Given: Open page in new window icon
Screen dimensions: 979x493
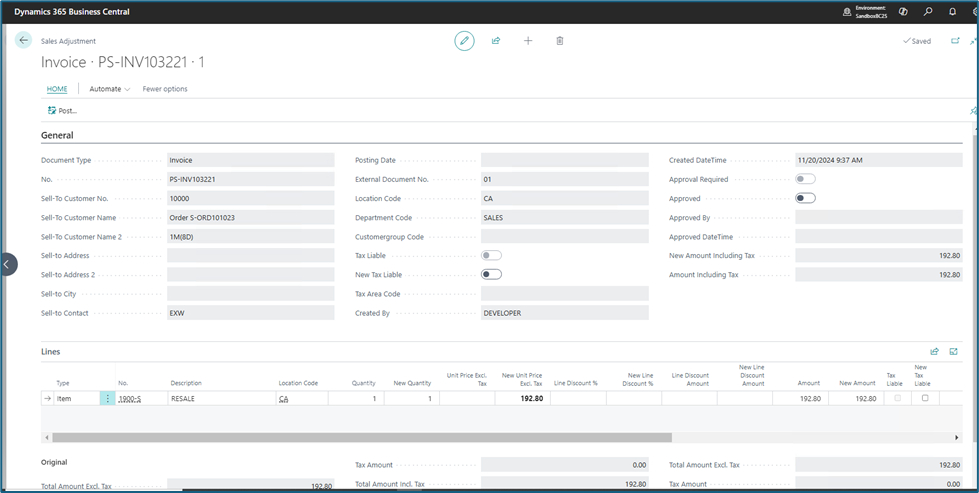Looking at the screenshot, I should pos(955,41).
